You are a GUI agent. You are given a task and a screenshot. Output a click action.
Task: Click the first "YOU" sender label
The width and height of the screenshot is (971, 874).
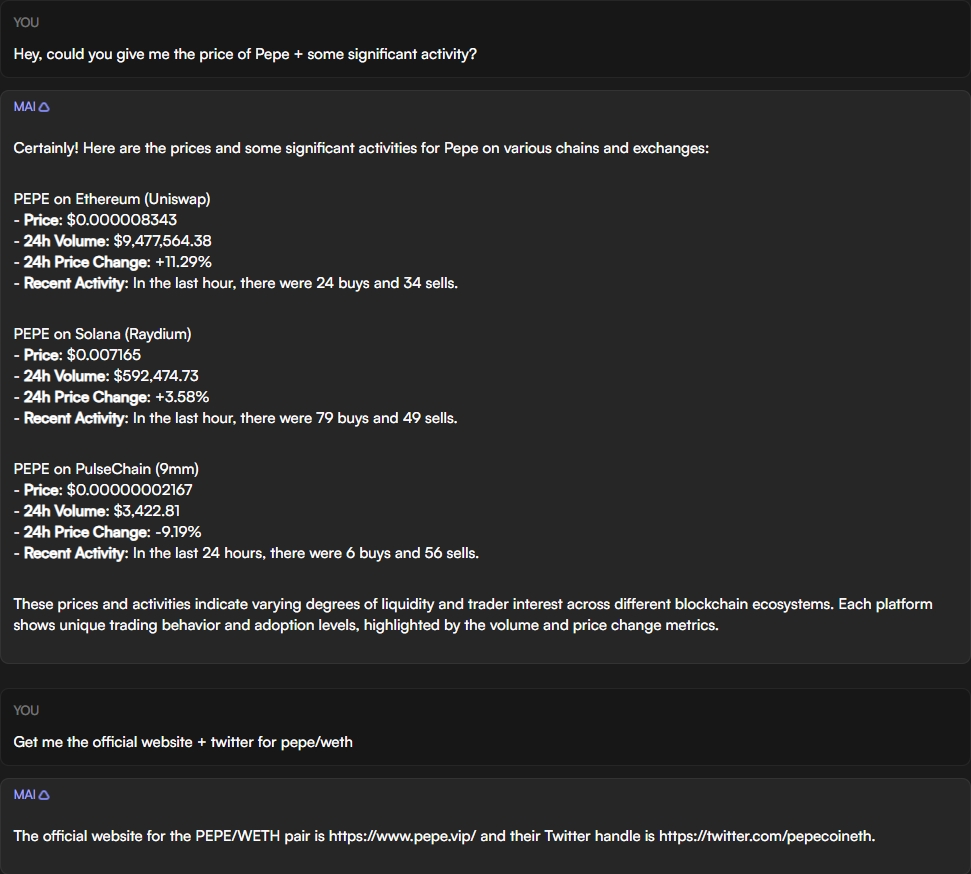[x=26, y=22]
